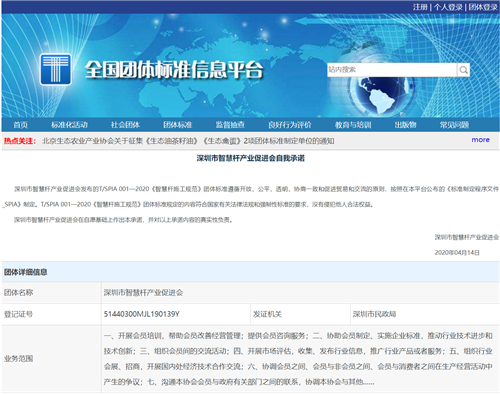Open the 北京生态农业产业协会 hot news headline
The width and height of the screenshot is (500, 394).
tap(188, 141)
